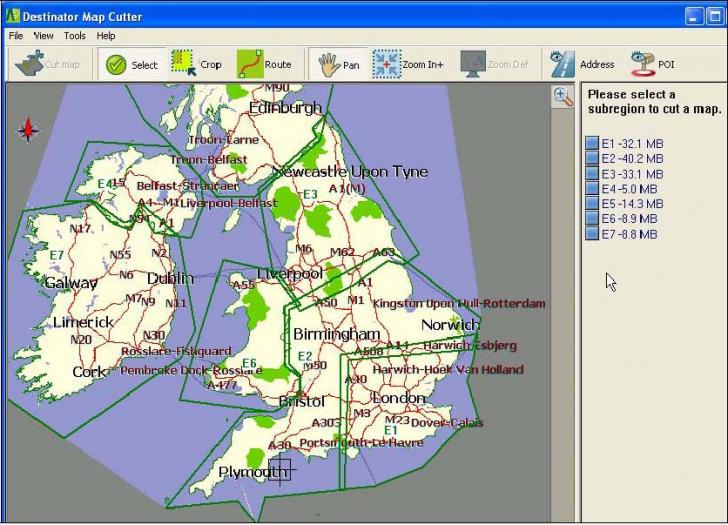Click the map's vertical scrollbar track
The width and height of the screenshot is (728, 525).
click(x=562, y=316)
